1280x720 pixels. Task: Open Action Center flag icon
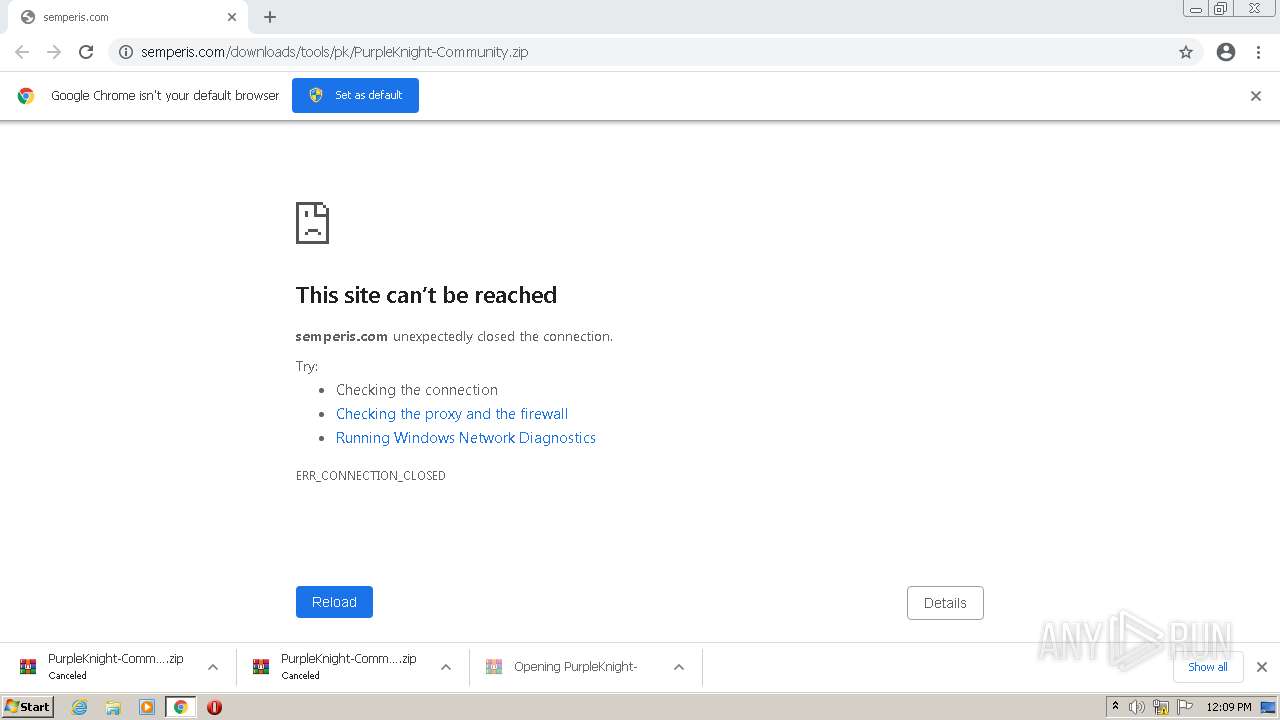click(x=1185, y=707)
